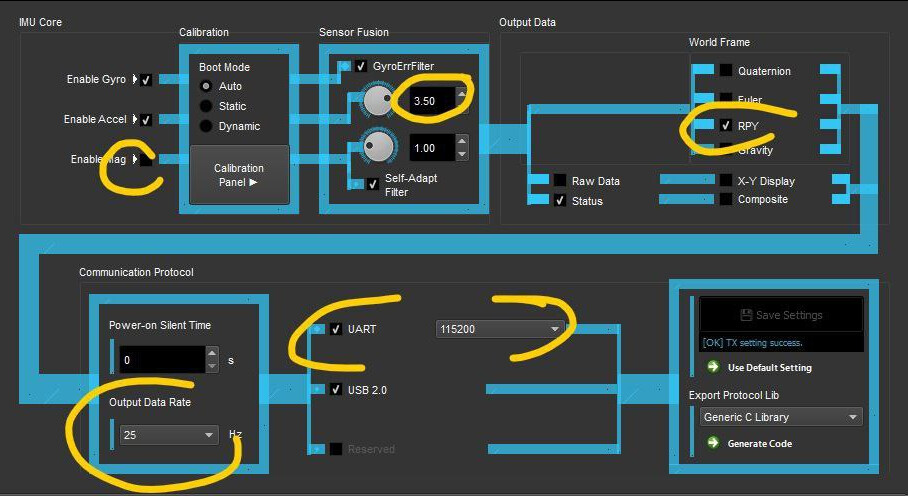Toggle the Enable Gyro checkbox
Image resolution: width=908 pixels, height=496 pixels.
tap(146, 80)
